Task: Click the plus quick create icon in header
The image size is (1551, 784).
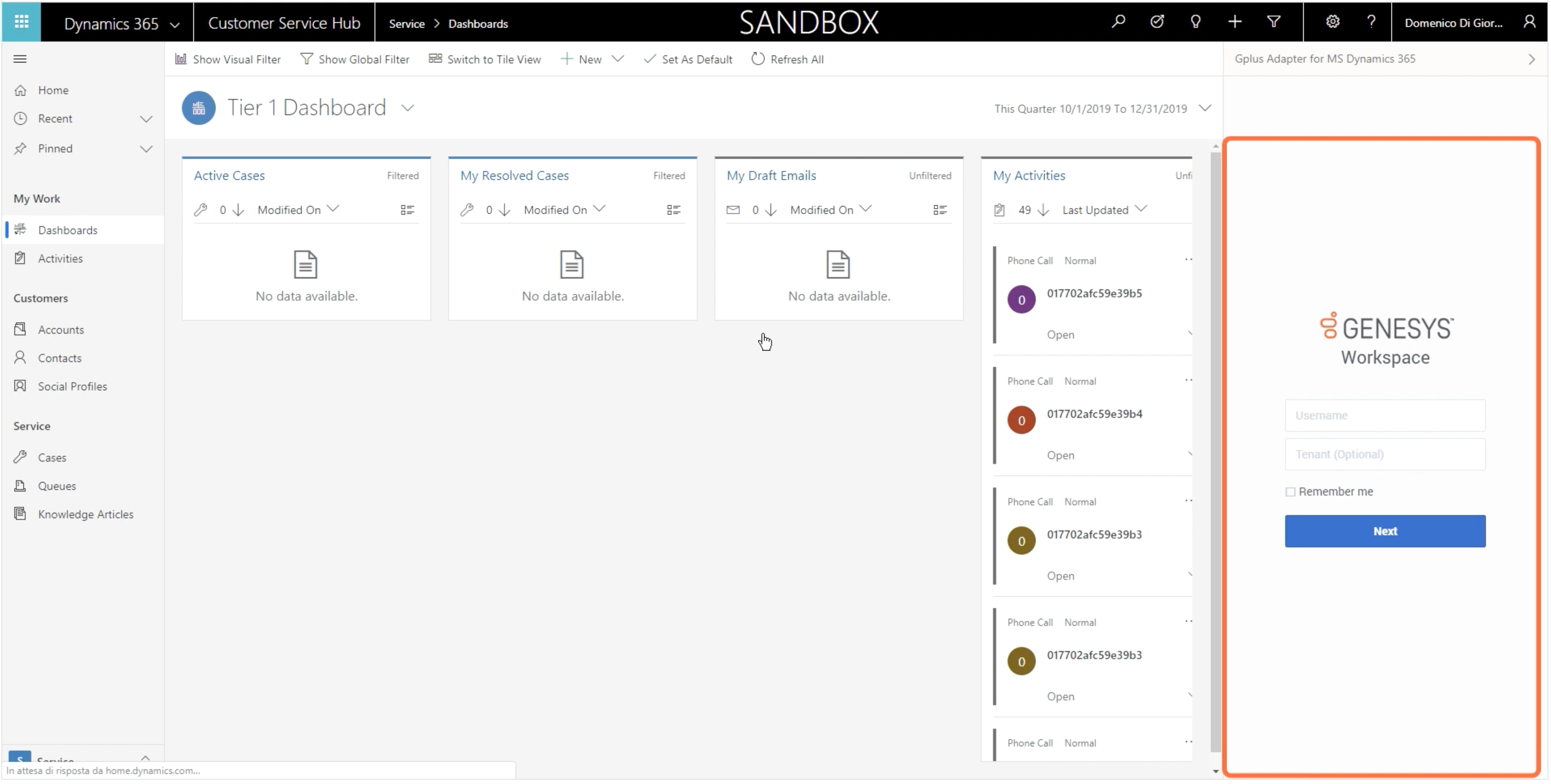Action: click(1234, 22)
